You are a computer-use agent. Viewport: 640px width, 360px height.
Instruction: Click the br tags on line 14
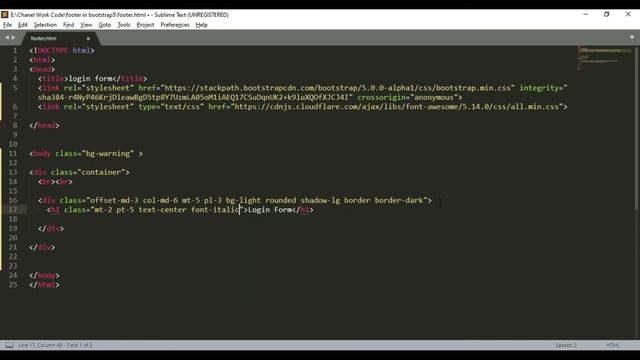click(x=55, y=182)
